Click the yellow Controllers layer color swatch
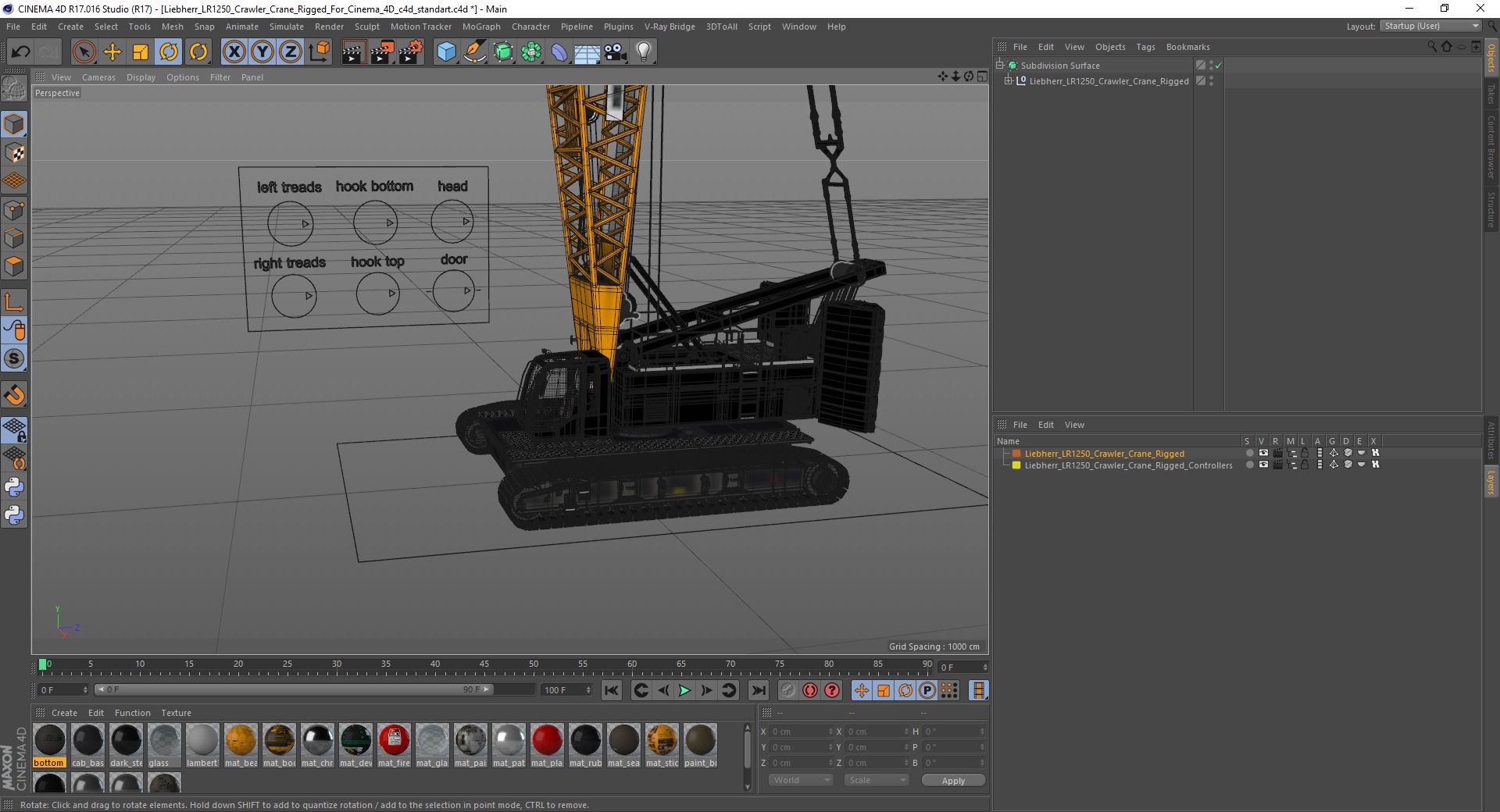Image resolution: width=1500 pixels, height=812 pixels. pos(1016,465)
